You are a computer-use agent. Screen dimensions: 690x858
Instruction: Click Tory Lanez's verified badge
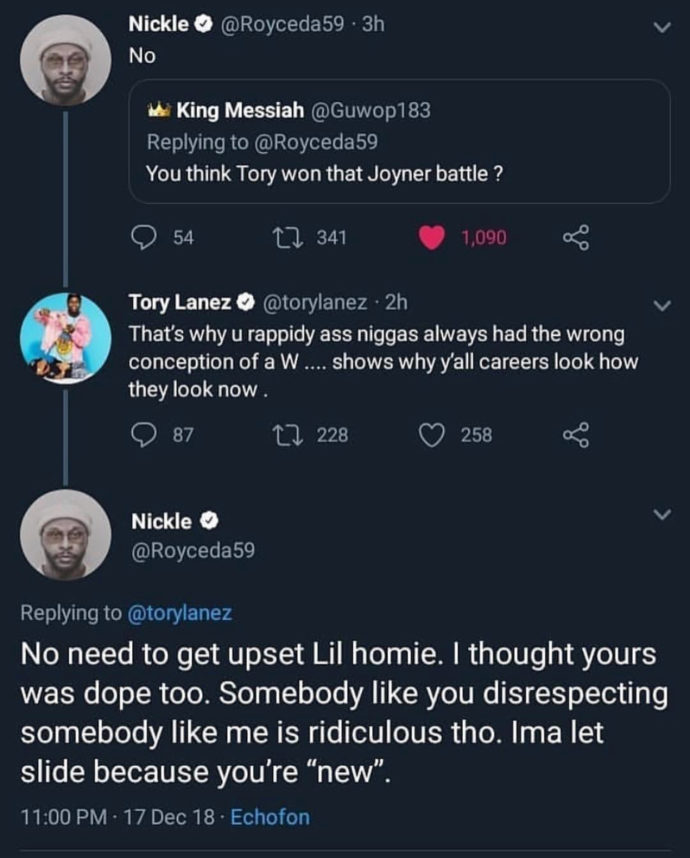(x=245, y=302)
